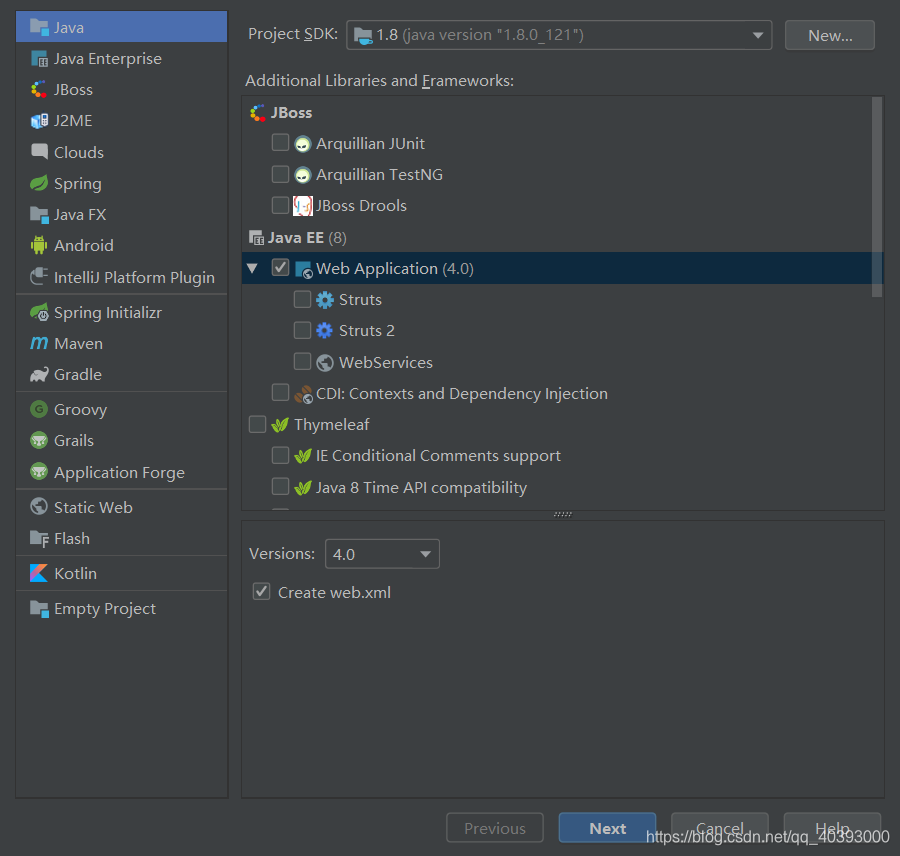The height and width of the screenshot is (856, 900).
Task: Collapse the Web Application tree node
Action: pyautogui.click(x=252, y=268)
